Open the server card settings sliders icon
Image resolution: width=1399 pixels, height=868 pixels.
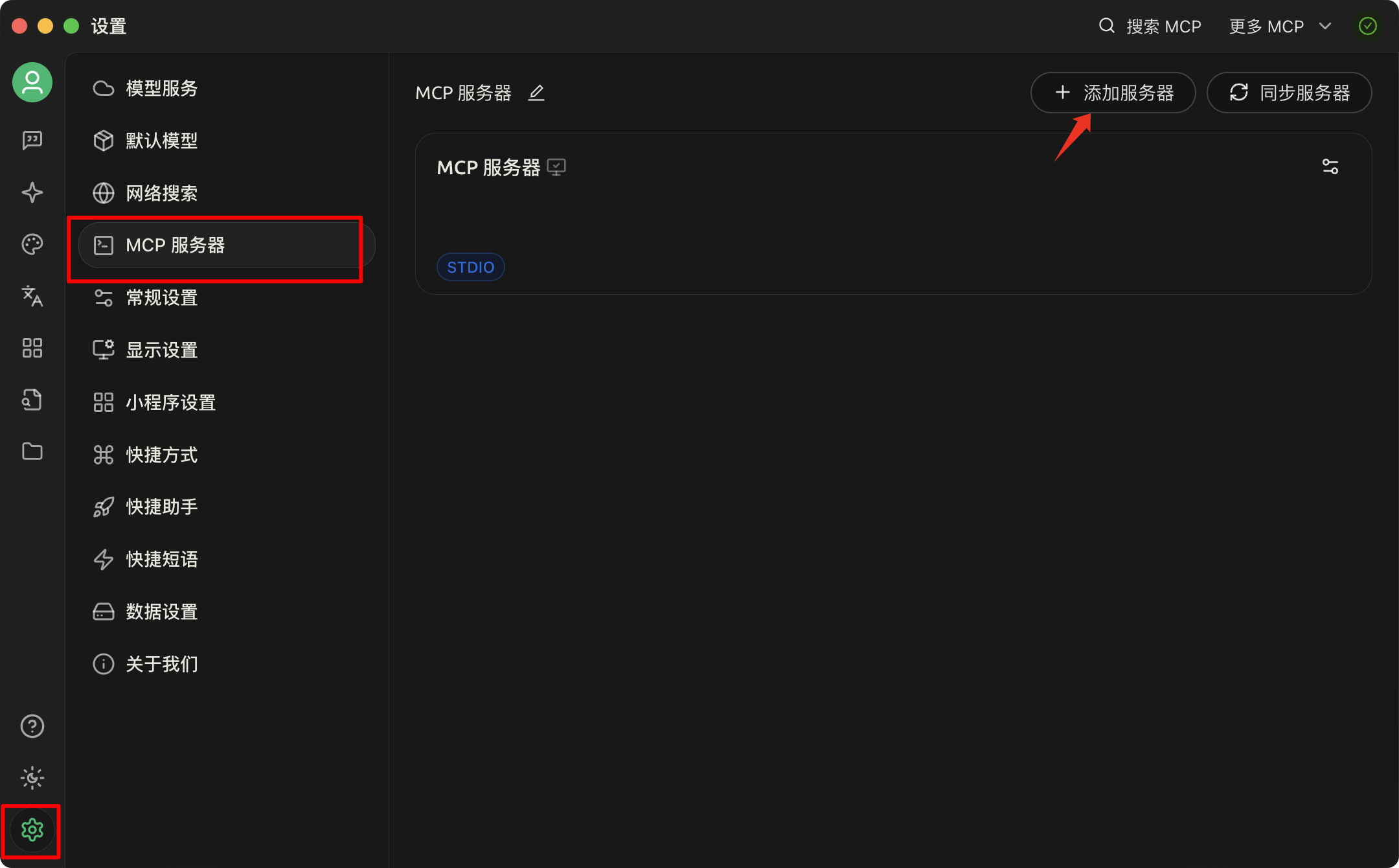click(1330, 167)
